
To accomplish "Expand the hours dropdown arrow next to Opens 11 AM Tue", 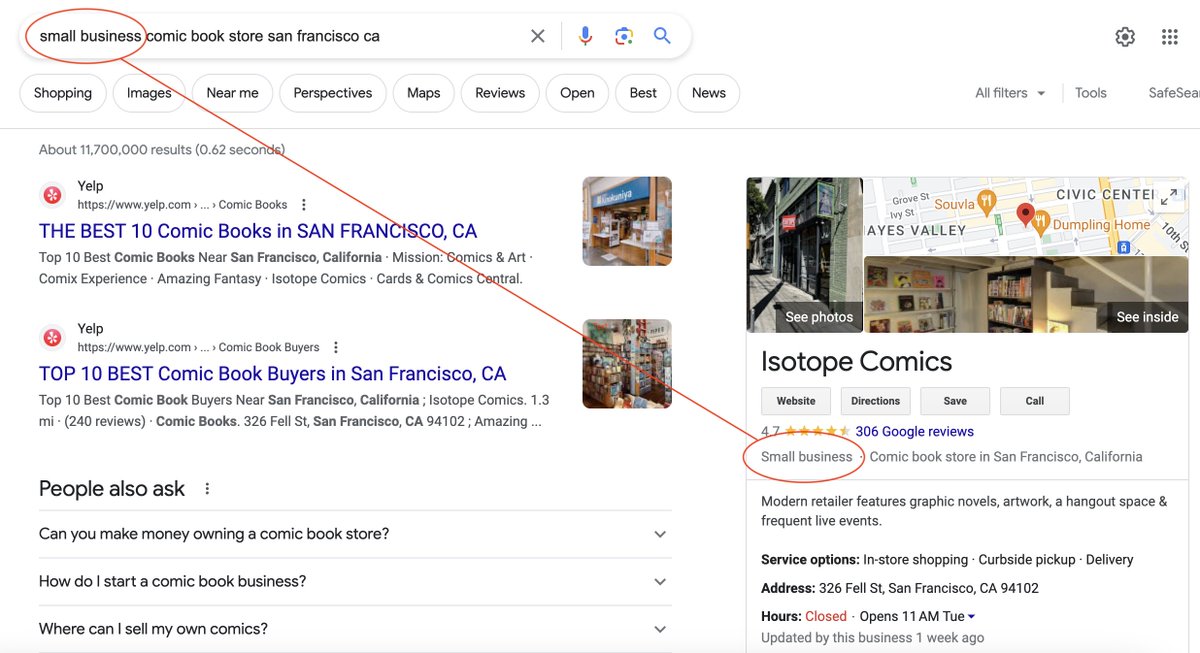I will [x=971, y=617].
